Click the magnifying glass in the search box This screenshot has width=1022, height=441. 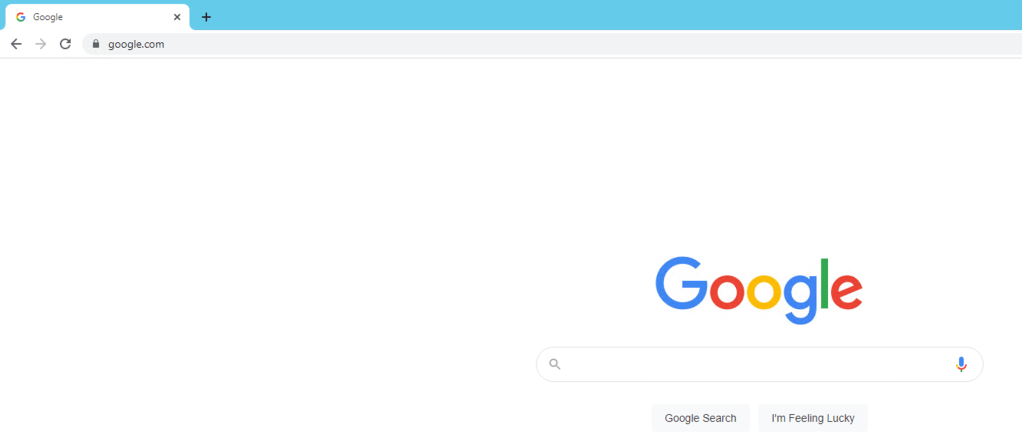(x=555, y=364)
